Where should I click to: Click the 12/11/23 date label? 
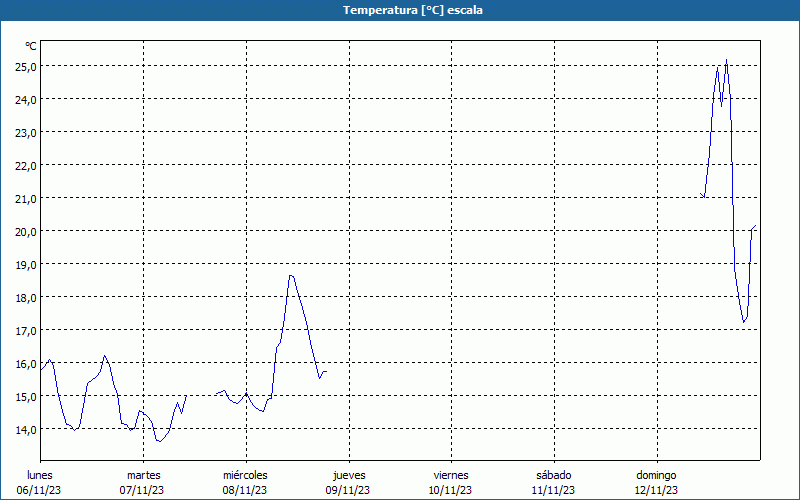[x=656, y=490]
